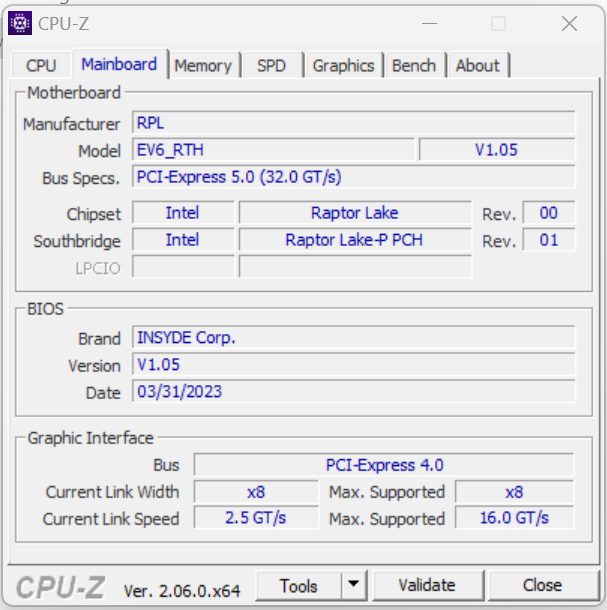The width and height of the screenshot is (607, 610).
Task: Minimize the CPU-Z window
Action: click(429, 23)
